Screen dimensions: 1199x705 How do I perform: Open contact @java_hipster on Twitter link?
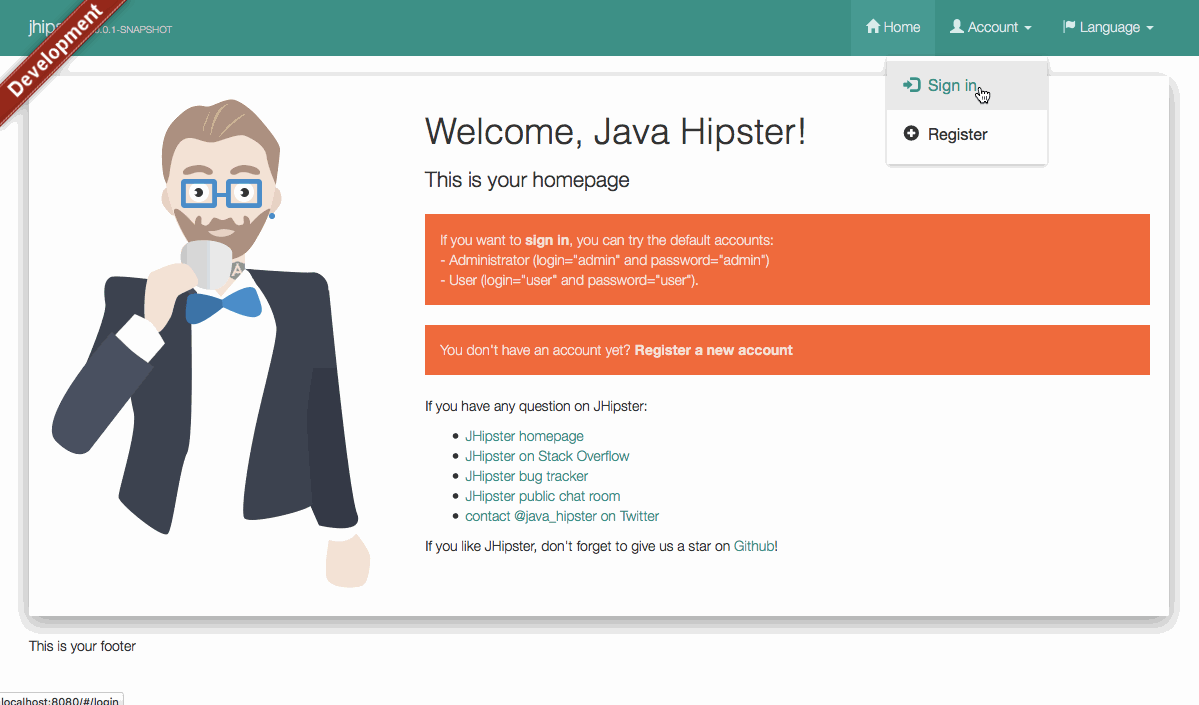click(x=562, y=516)
